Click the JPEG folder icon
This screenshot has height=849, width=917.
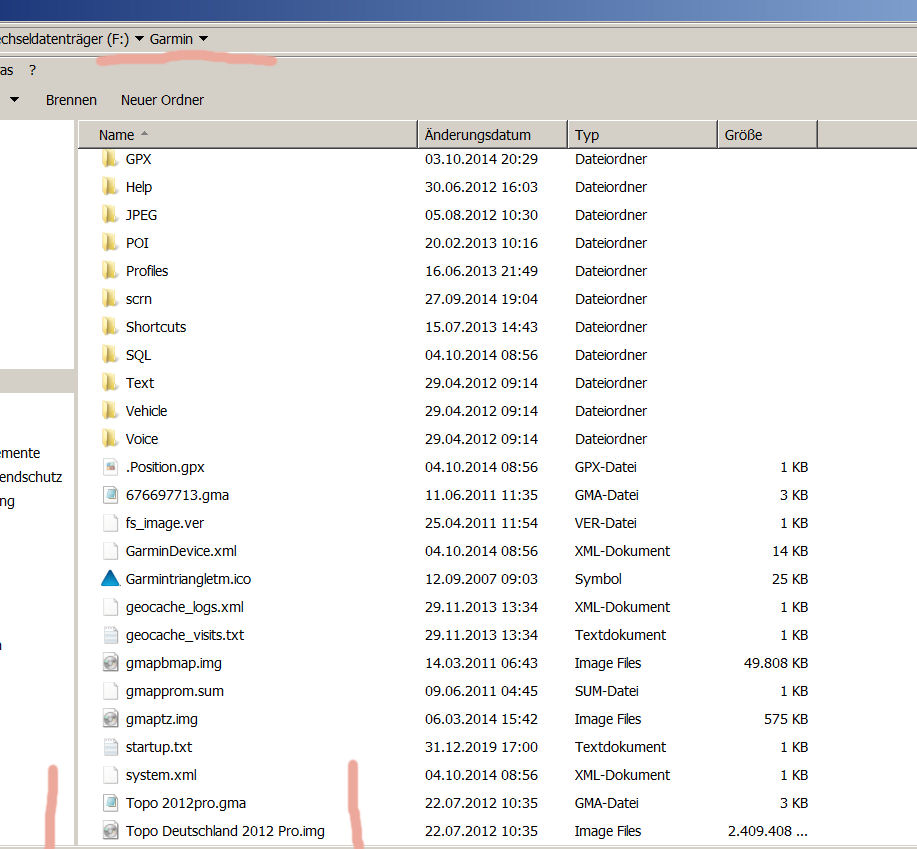[x=109, y=215]
